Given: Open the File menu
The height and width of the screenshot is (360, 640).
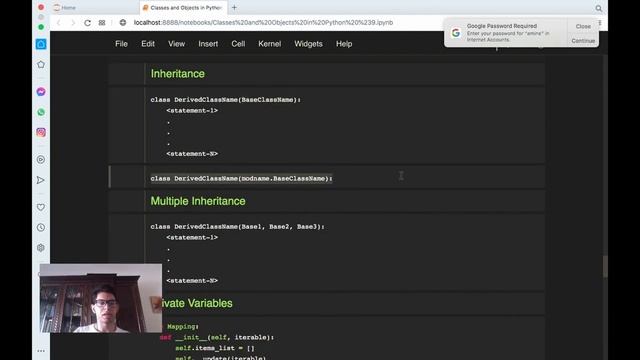Looking at the screenshot, I should click(x=121, y=44).
